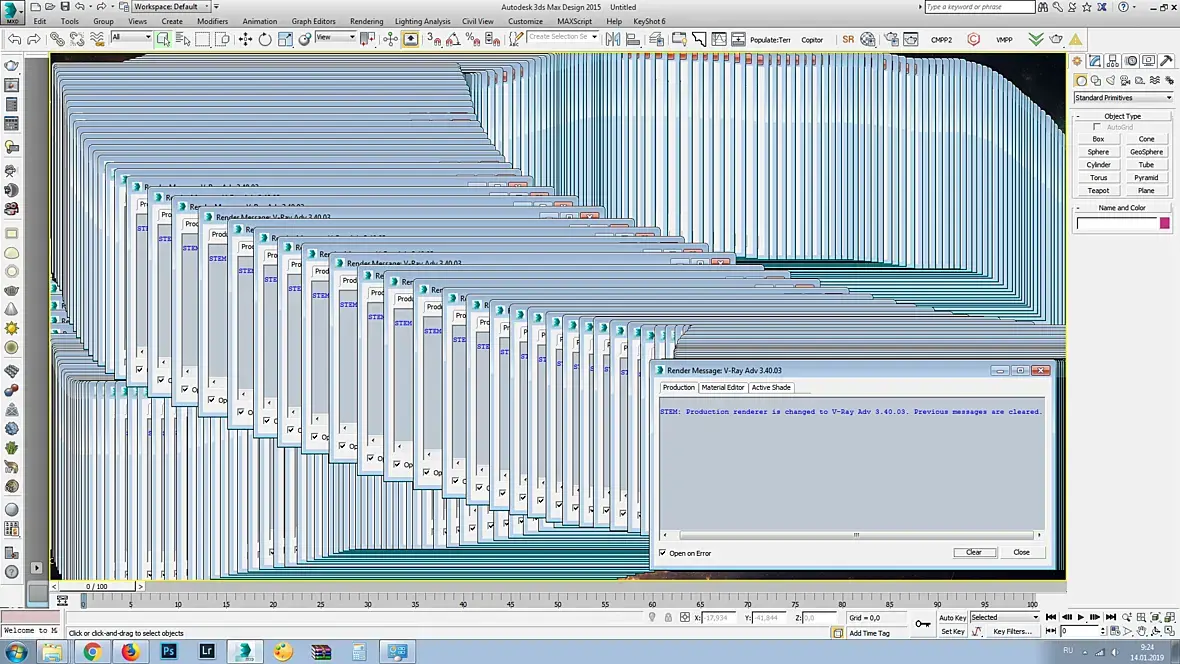Toggle the Set Key mode button

pyautogui.click(x=952, y=631)
